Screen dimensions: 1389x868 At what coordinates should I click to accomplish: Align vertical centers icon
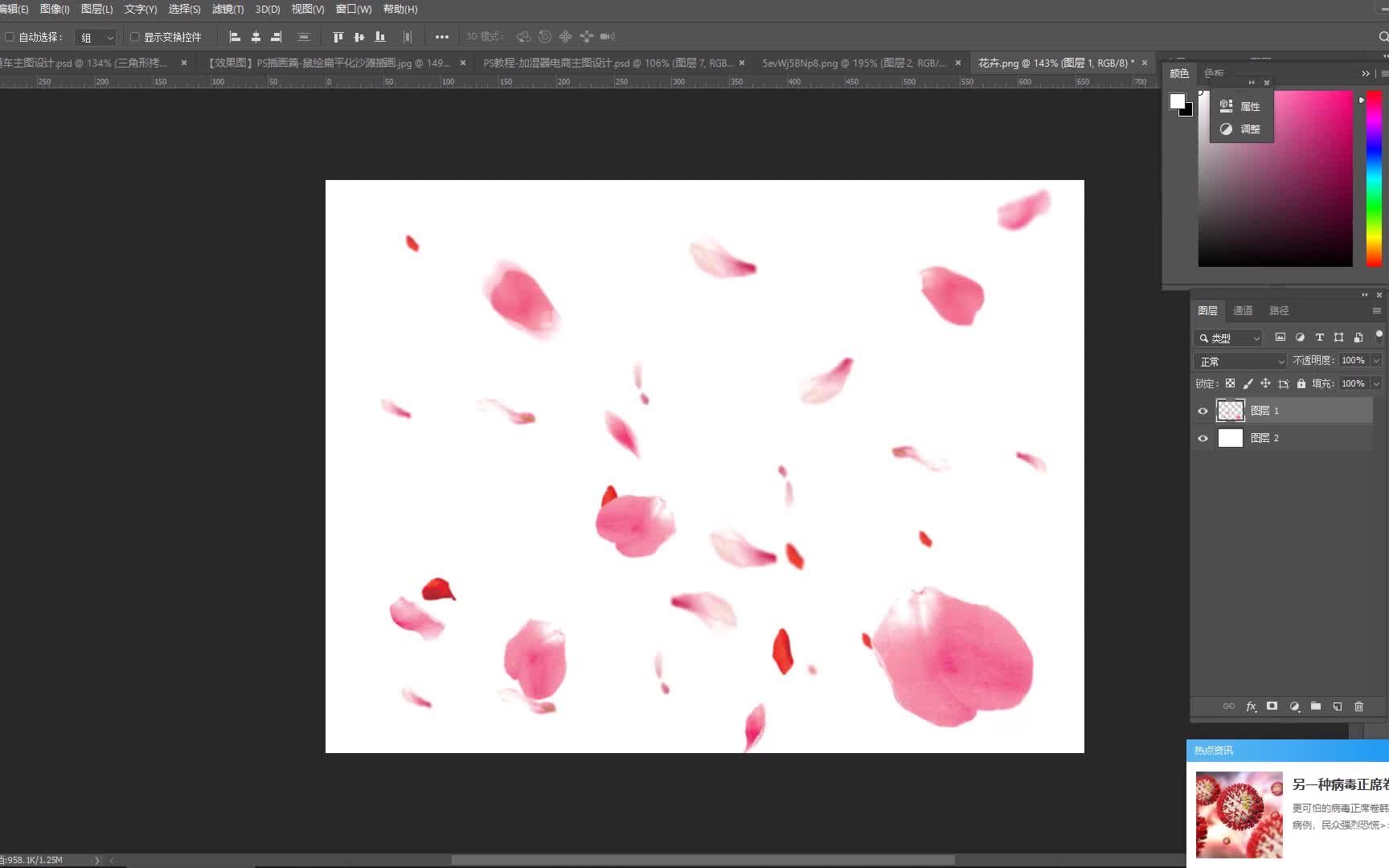359,37
